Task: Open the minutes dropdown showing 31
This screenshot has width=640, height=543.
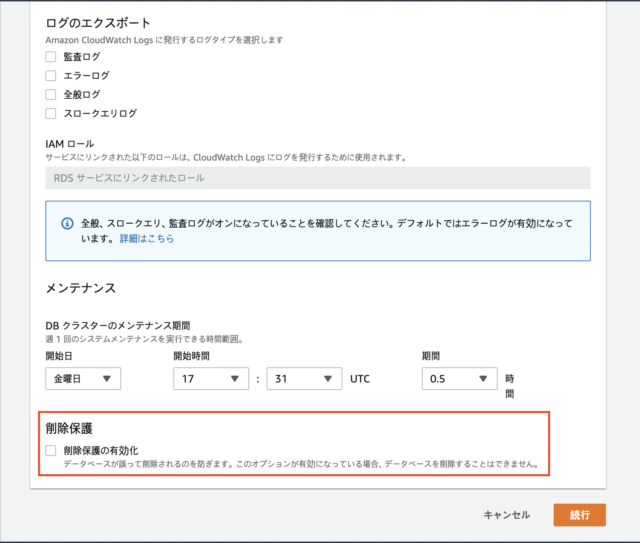Action: click(304, 379)
